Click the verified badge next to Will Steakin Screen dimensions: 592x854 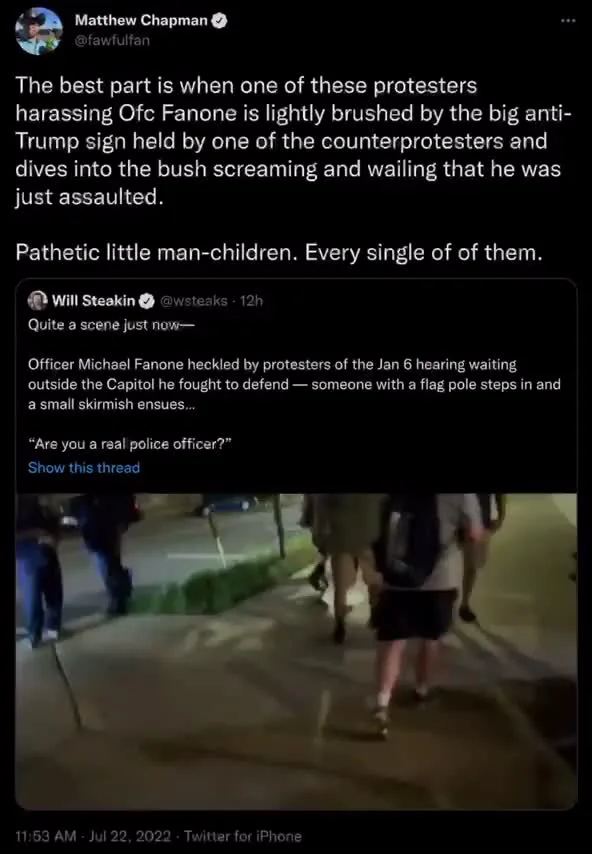tap(148, 301)
